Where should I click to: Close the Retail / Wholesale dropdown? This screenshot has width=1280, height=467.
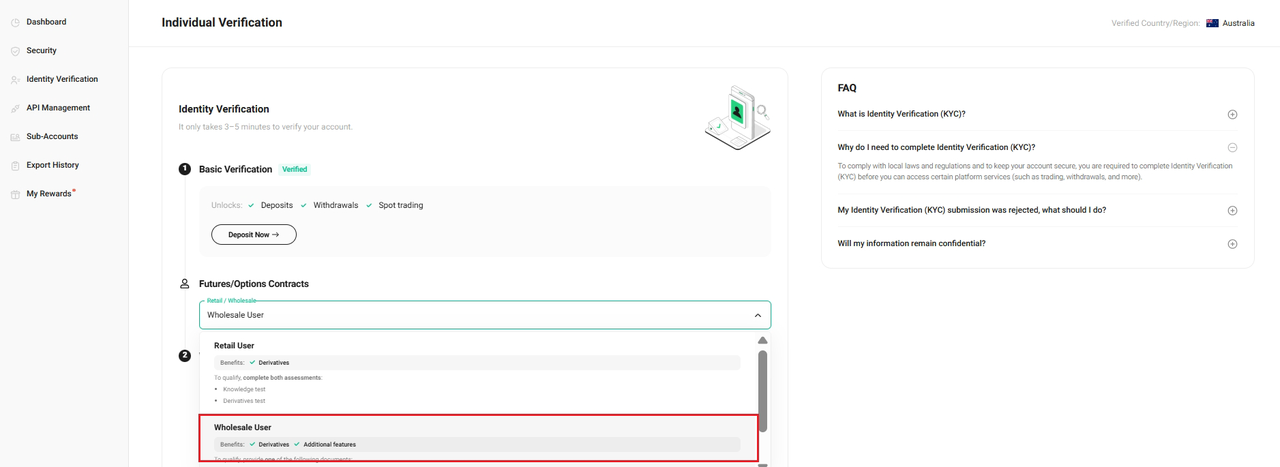757,315
